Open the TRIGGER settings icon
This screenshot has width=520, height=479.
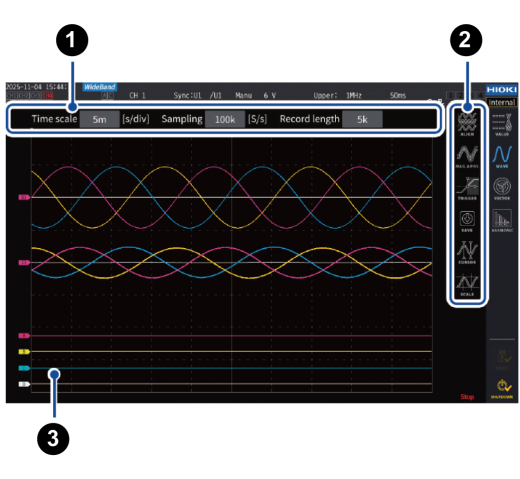(467, 188)
